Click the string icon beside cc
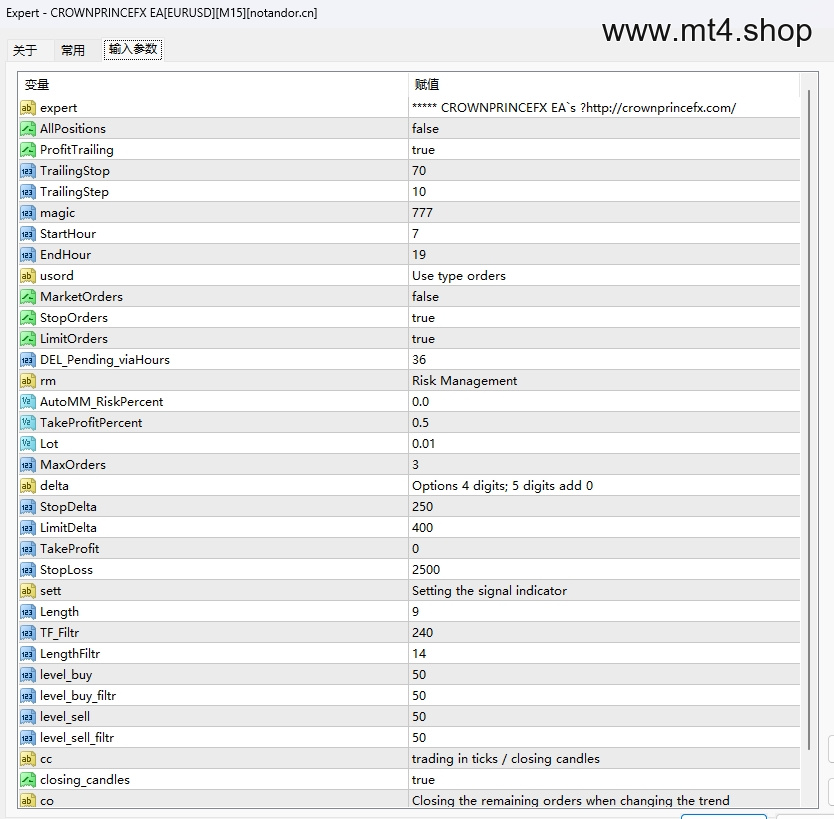 [28, 759]
